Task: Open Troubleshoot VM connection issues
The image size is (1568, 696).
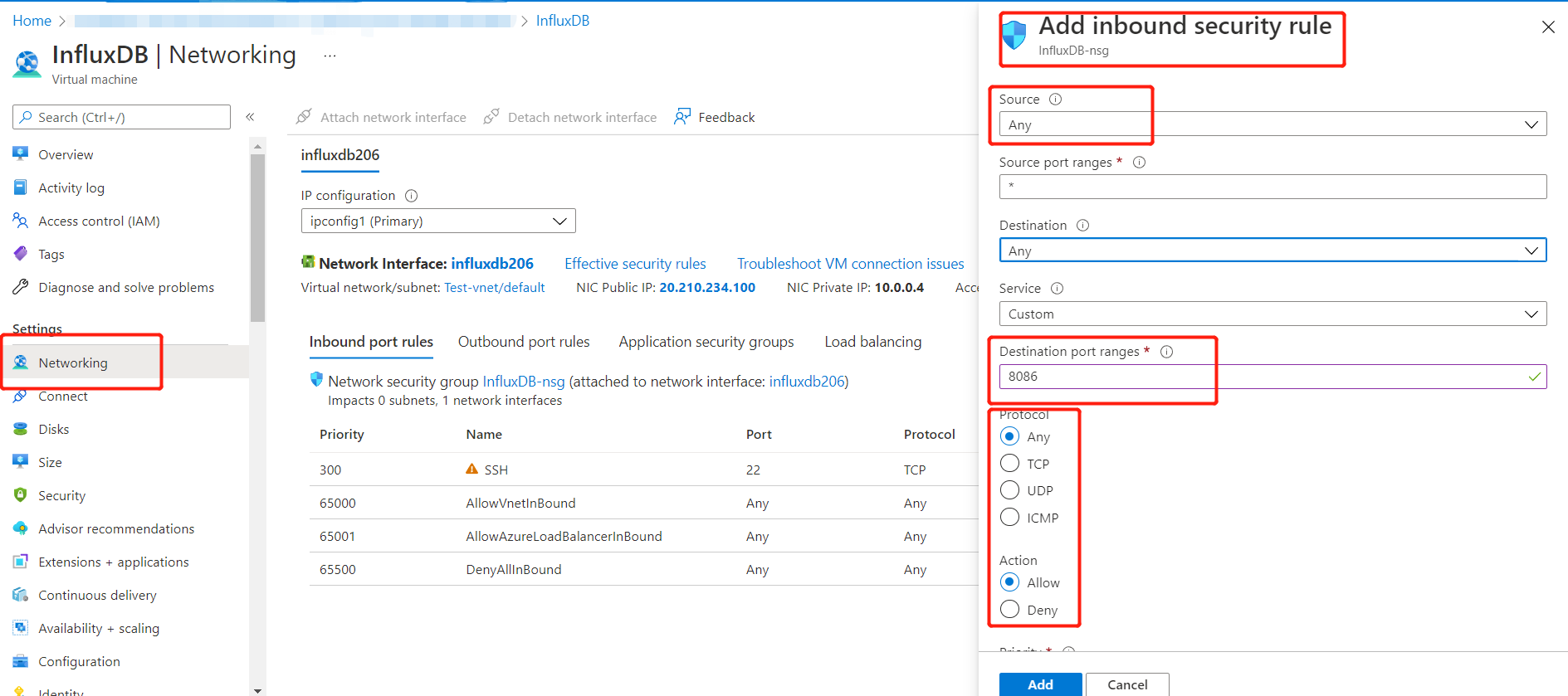Action: (x=851, y=264)
